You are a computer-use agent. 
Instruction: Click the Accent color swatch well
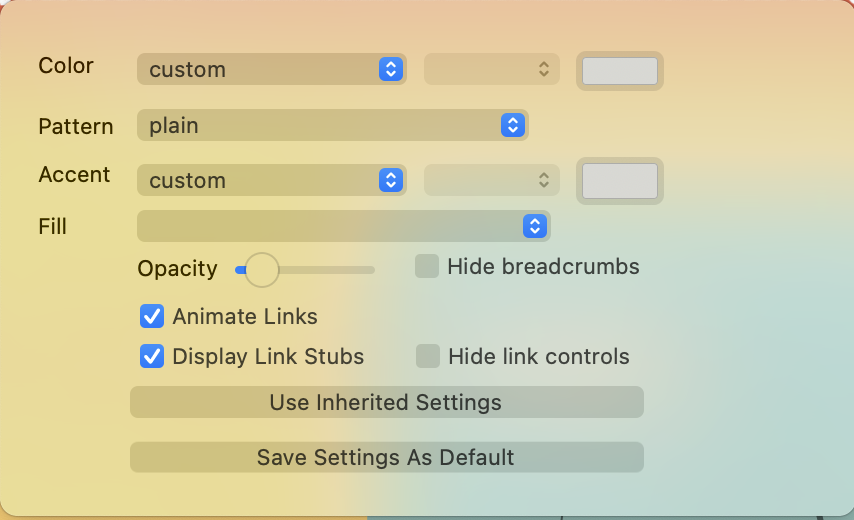[x=620, y=181]
